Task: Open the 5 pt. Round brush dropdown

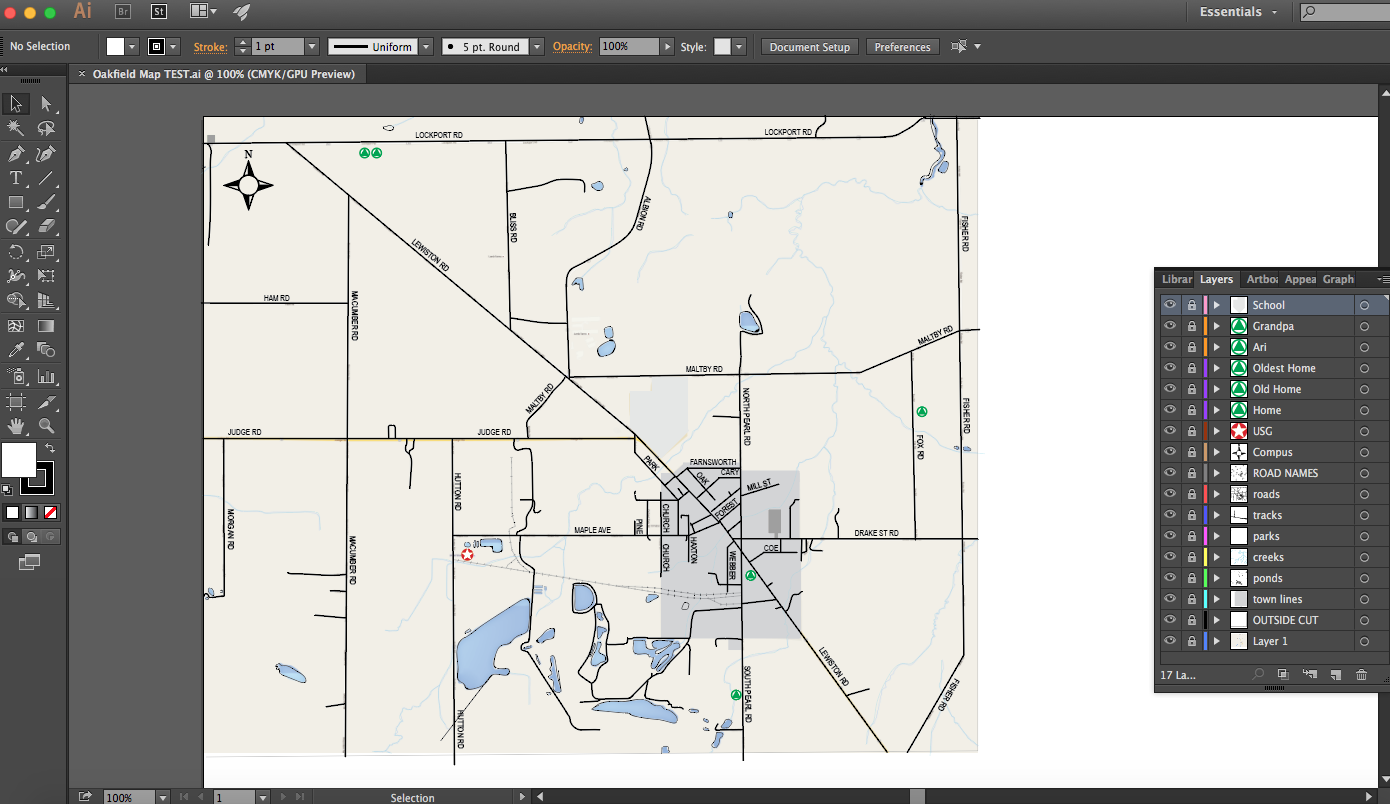Action: (x=537, y=47)
